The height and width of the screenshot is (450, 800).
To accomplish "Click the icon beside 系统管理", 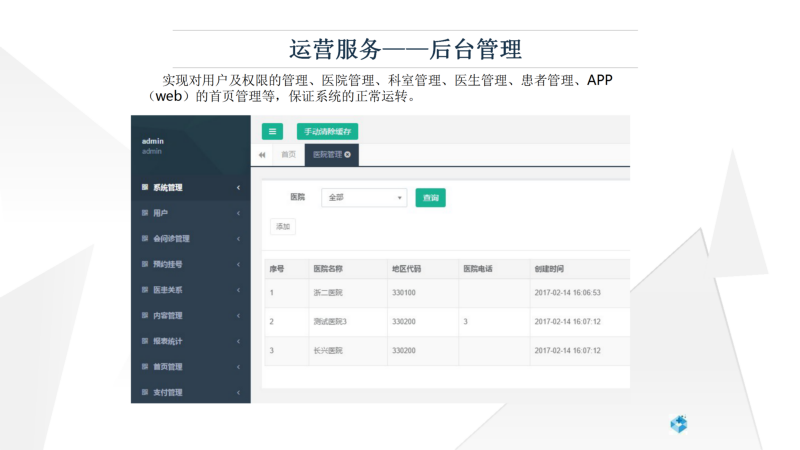I will click(145, 187).
